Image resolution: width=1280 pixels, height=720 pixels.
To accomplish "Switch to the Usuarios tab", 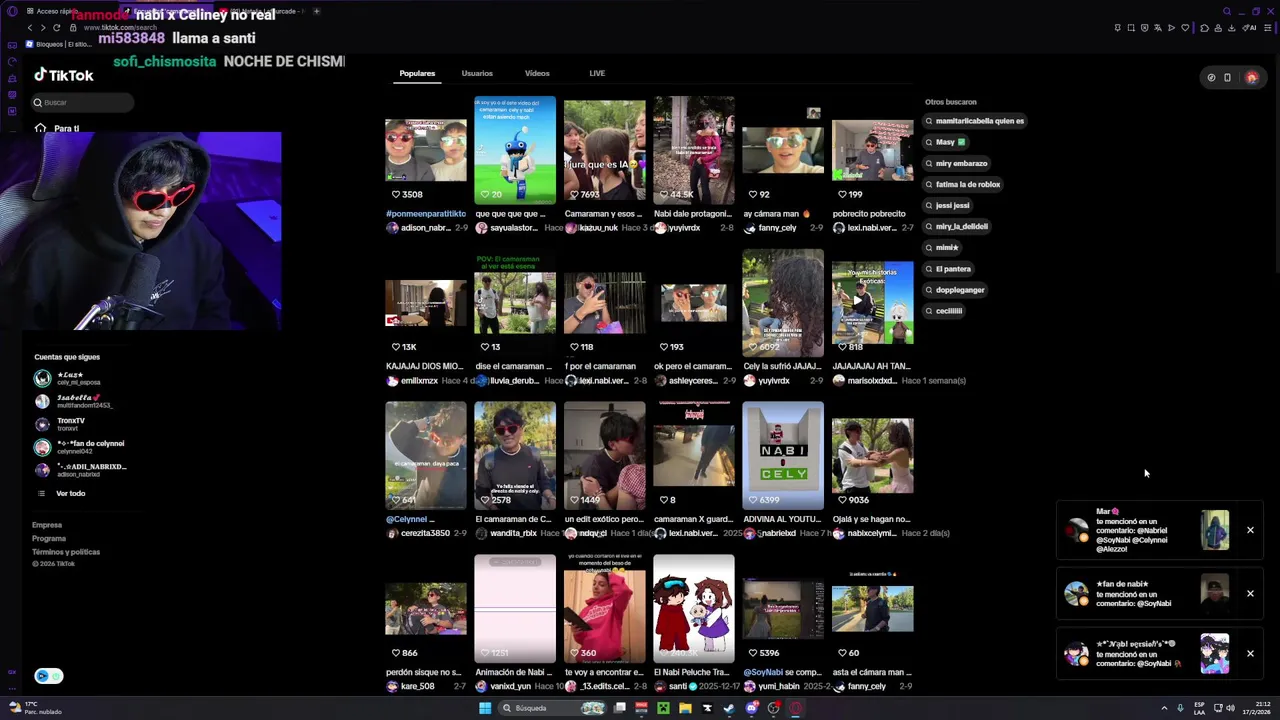I will click(477, 73).
